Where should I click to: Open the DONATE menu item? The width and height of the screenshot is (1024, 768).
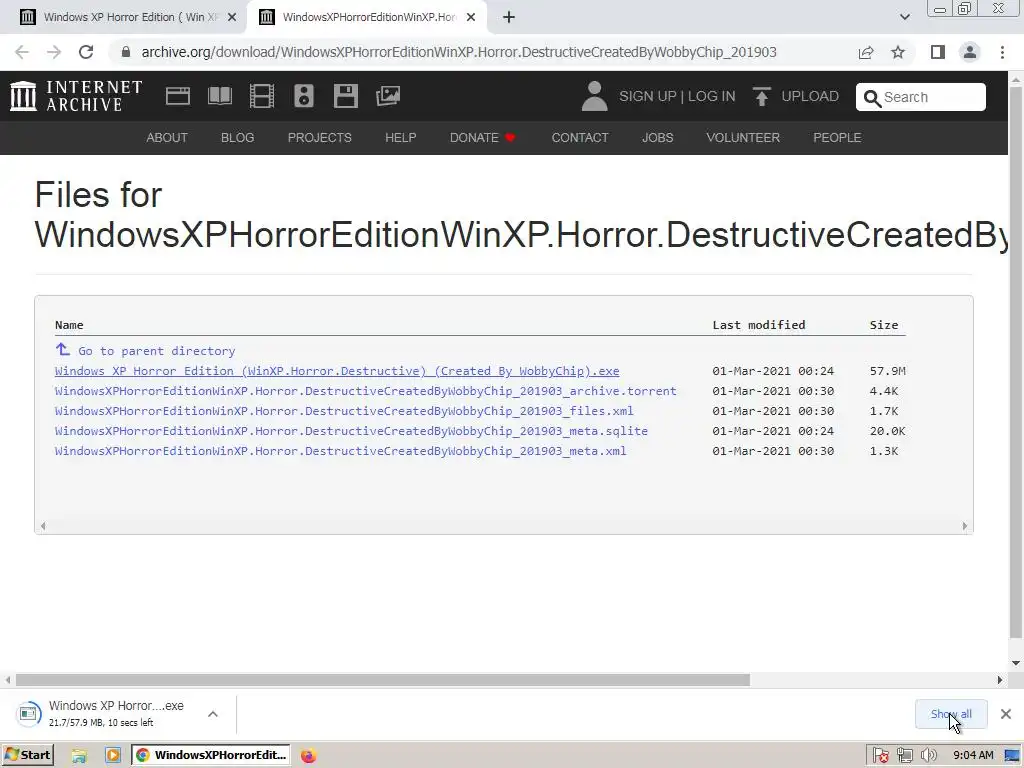tap(483, 138)
